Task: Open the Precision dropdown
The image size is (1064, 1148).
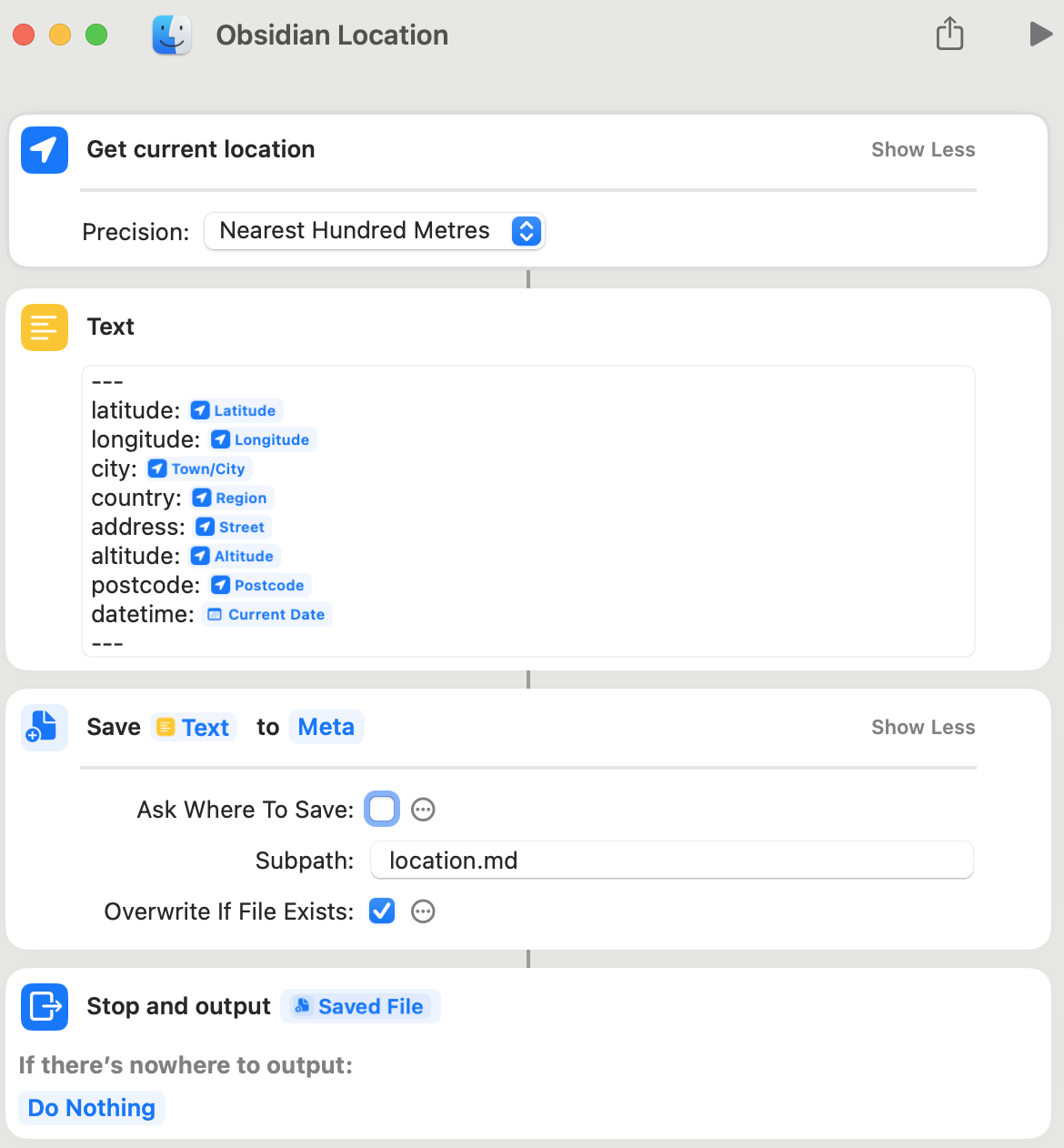Action: click(374, 231)
